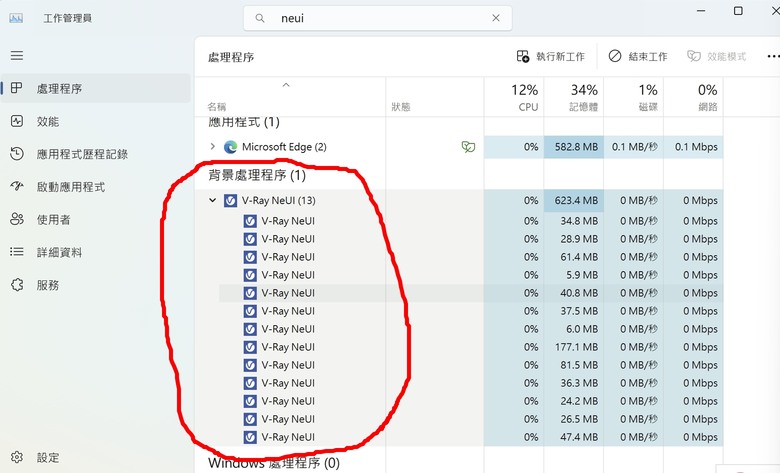Viewport: 780px width, 473px height.
Task: Select V-Ray NeUI process using 28.9 MB
Action: (x=471, y=239)
